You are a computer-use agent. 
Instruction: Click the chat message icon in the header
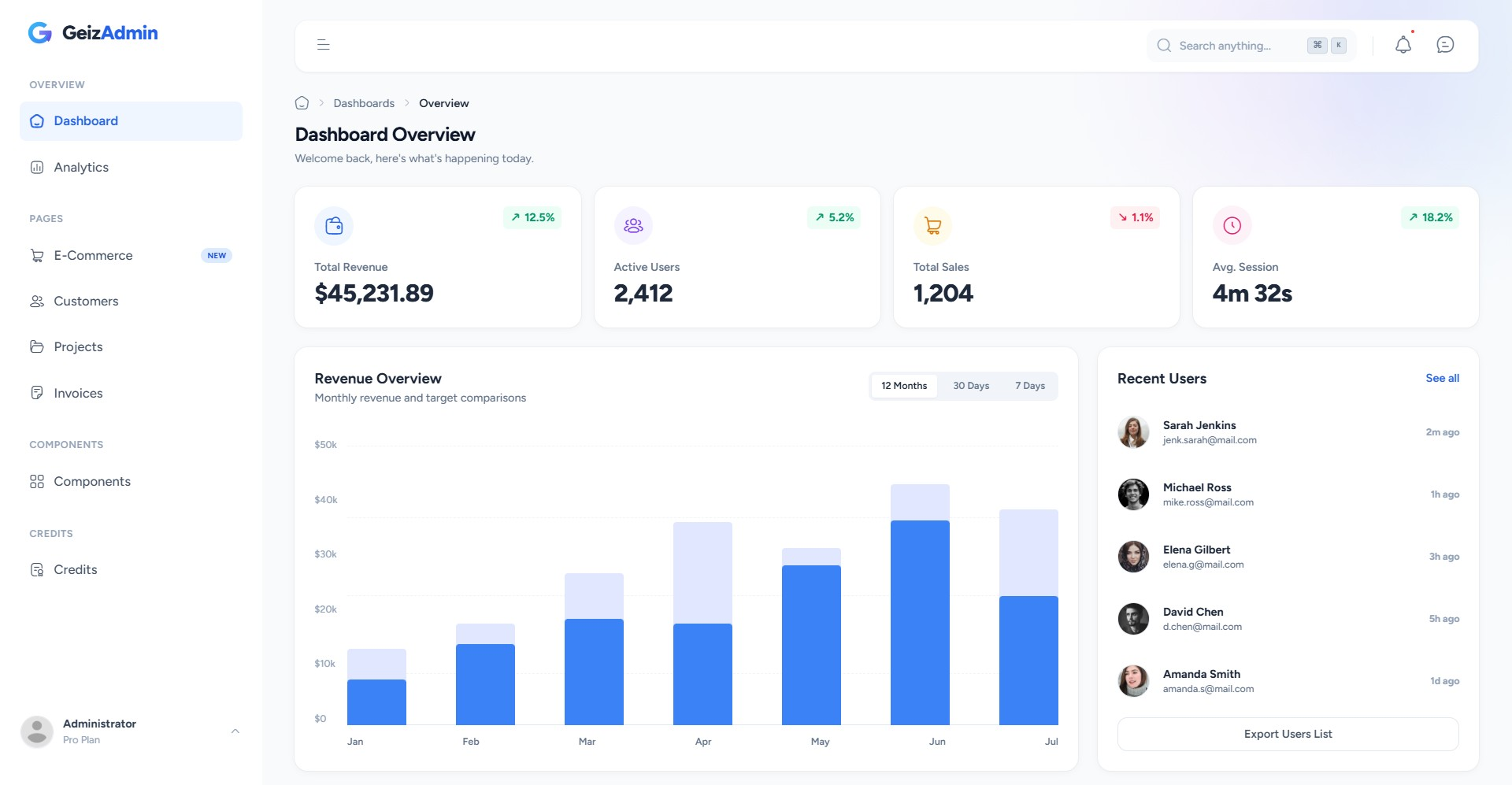(x=1445, y=44)
